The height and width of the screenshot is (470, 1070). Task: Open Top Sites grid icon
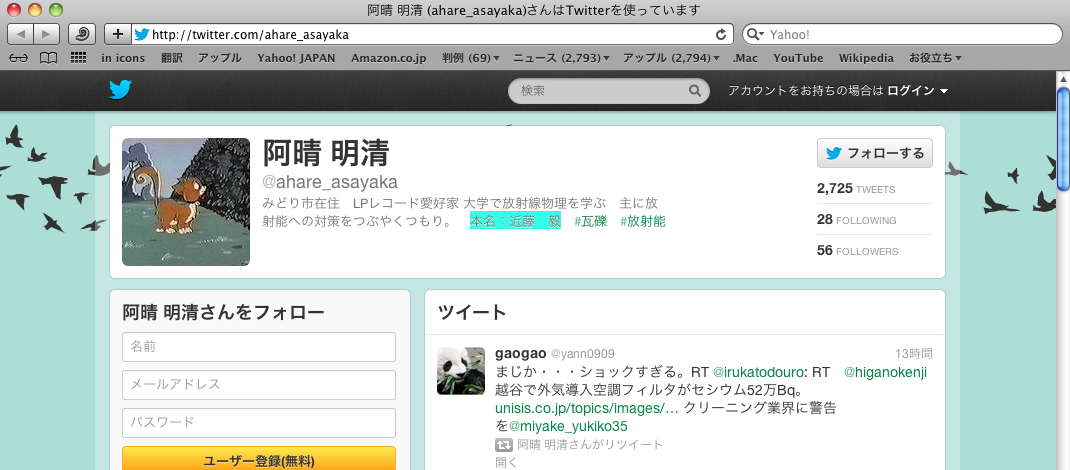point(78,58)
